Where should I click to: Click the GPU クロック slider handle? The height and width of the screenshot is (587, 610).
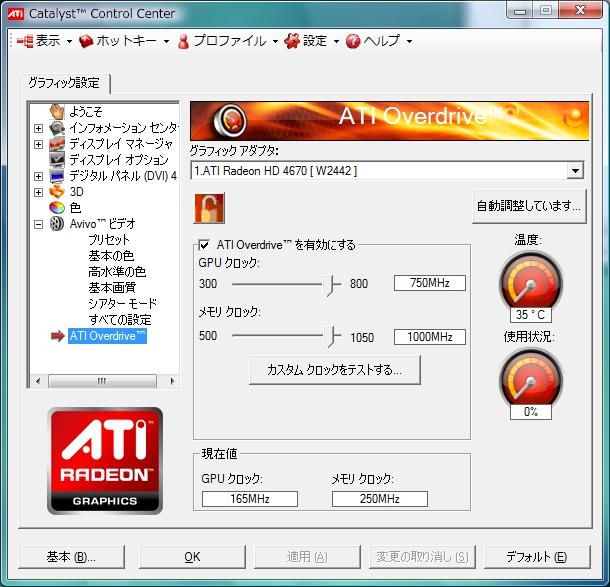(x=331, y=285)
